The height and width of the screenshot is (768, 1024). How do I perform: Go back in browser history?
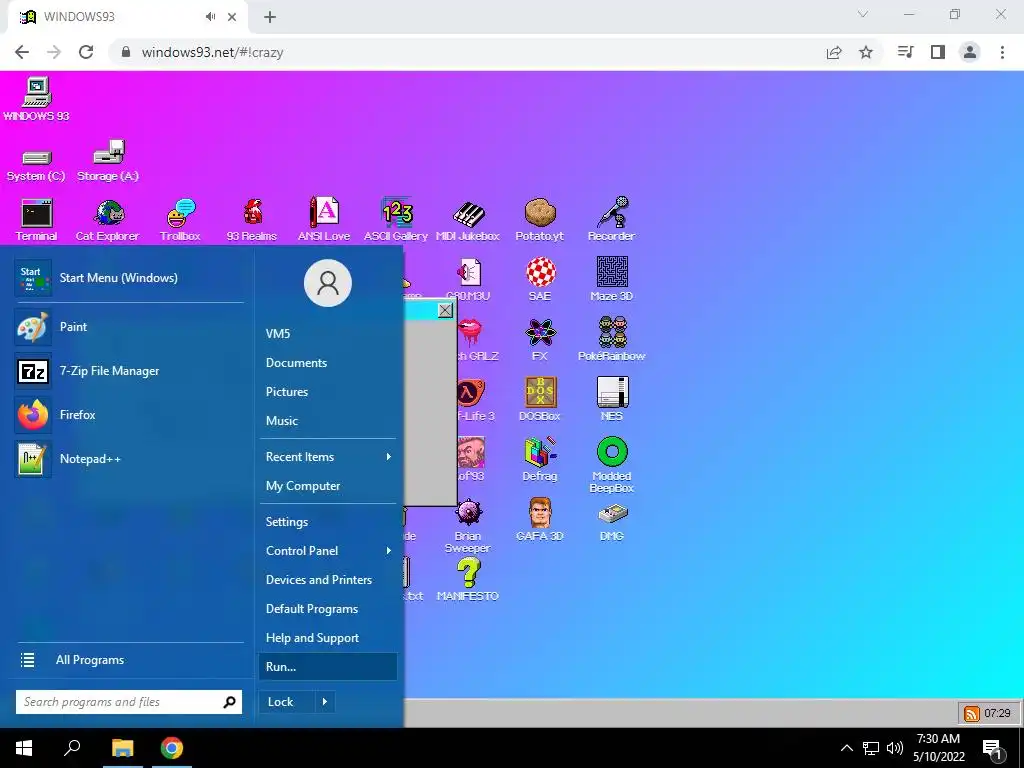[22, 52]
